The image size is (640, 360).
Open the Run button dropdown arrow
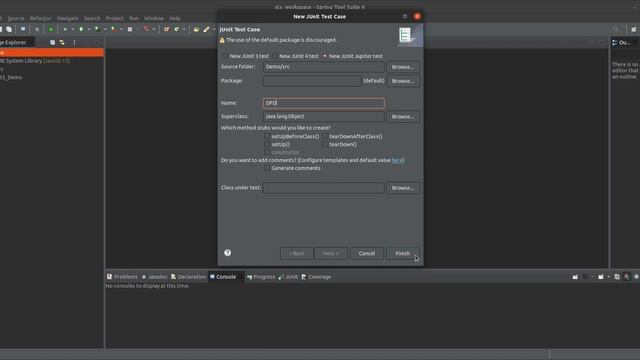coord(89,29)
